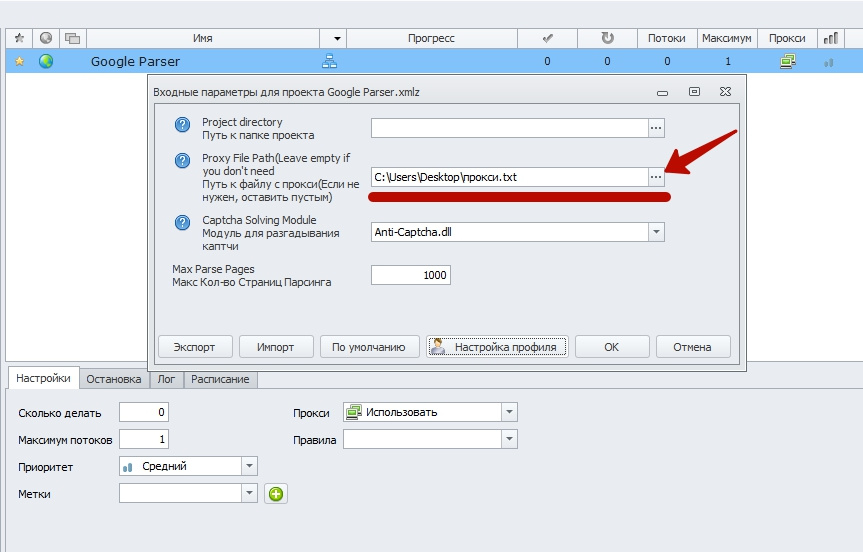The height and width of the screenshot is (552, 863).
Task: Click the green plus icon next to Метки
Action: pos(275,493)
